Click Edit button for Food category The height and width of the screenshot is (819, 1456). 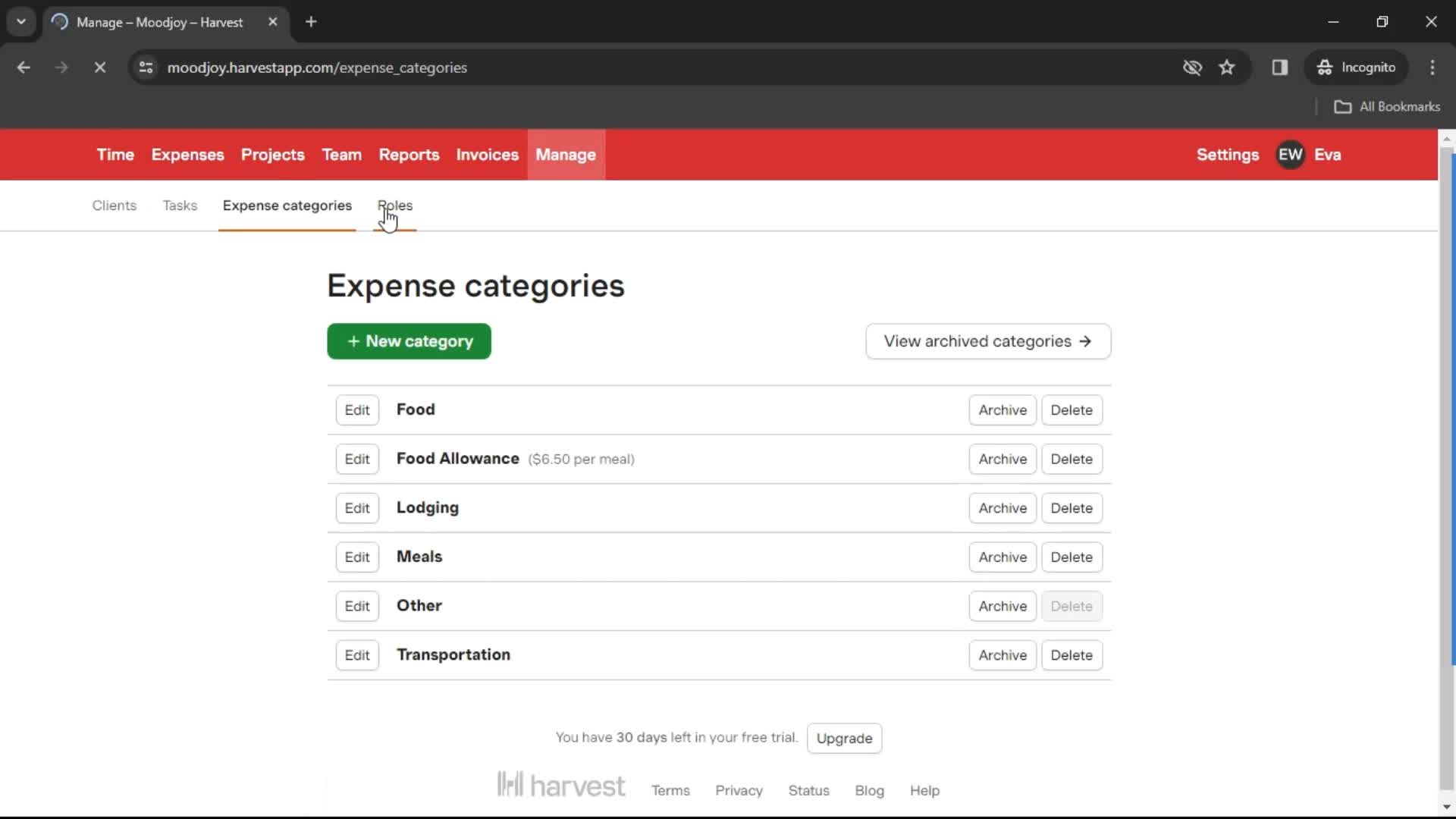357,409
